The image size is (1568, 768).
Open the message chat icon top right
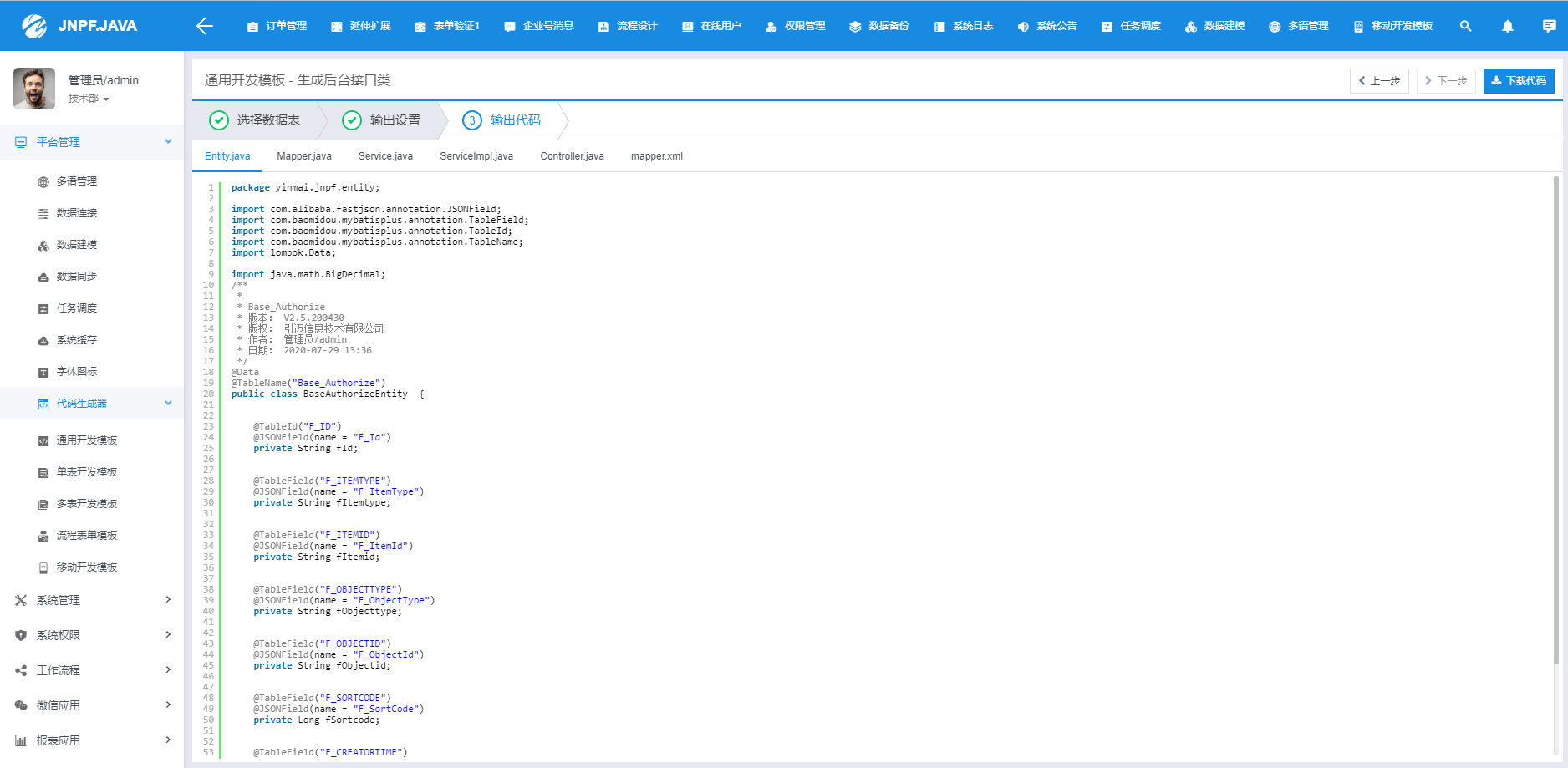(x=1549, y=25)
